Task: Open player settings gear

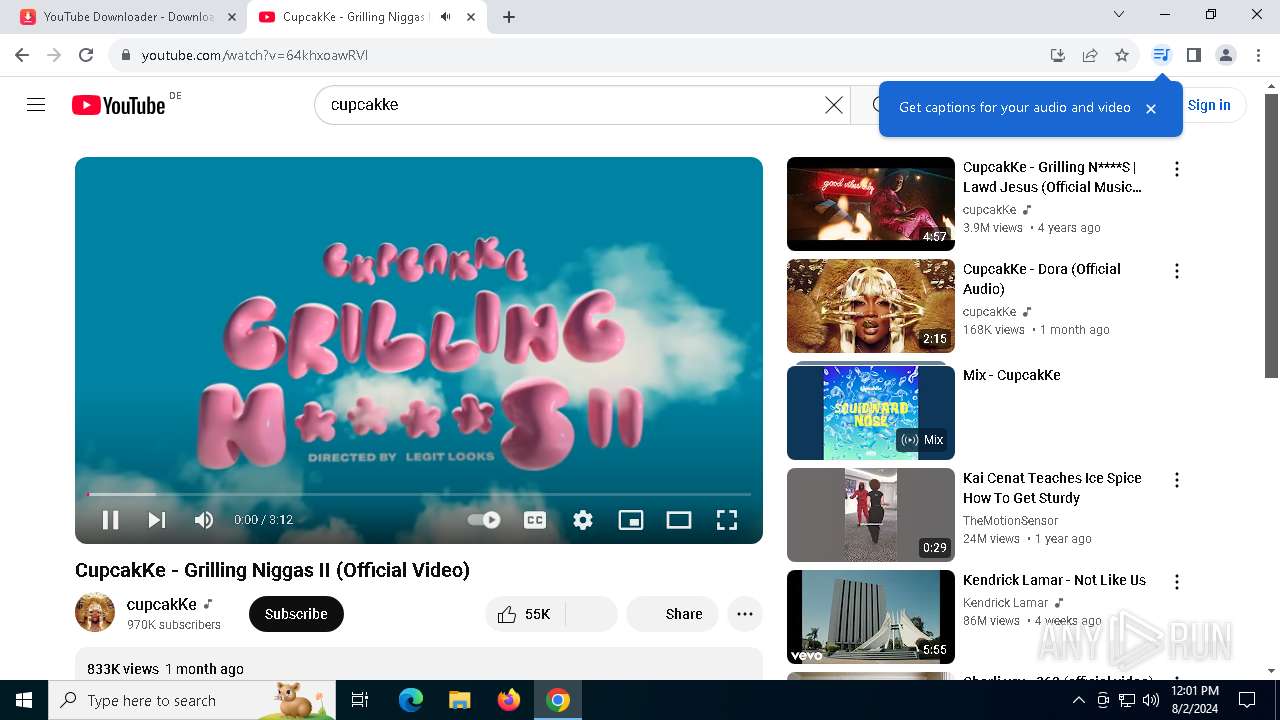Action: 583,520
